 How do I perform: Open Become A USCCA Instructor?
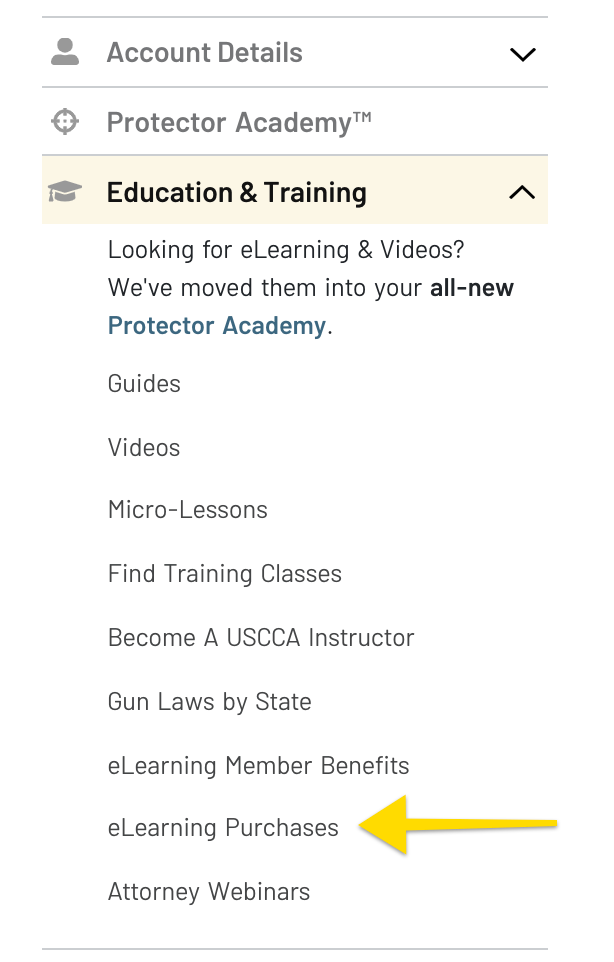coord(261,638)
